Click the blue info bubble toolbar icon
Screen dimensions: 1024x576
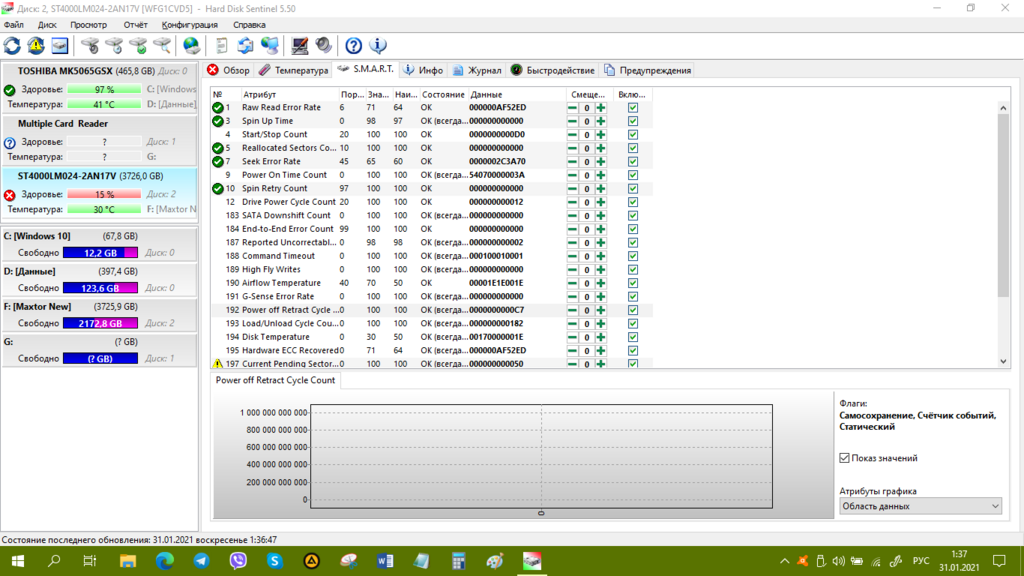coord(378,46)
